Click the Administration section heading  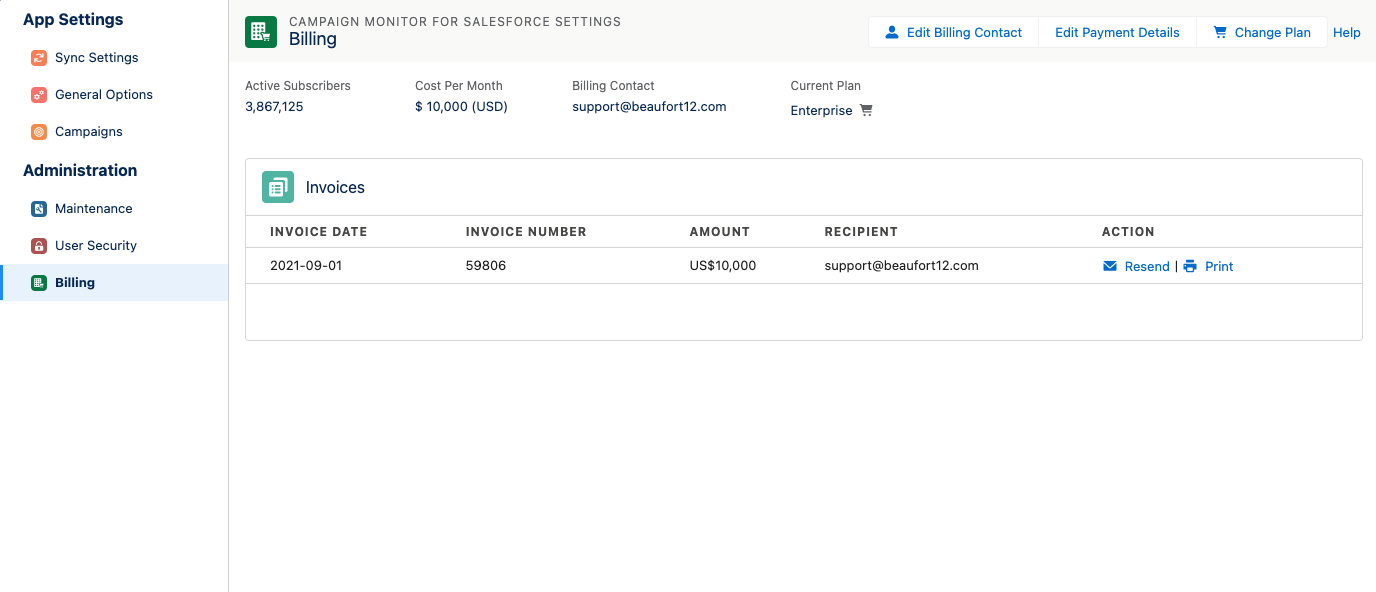80,171
